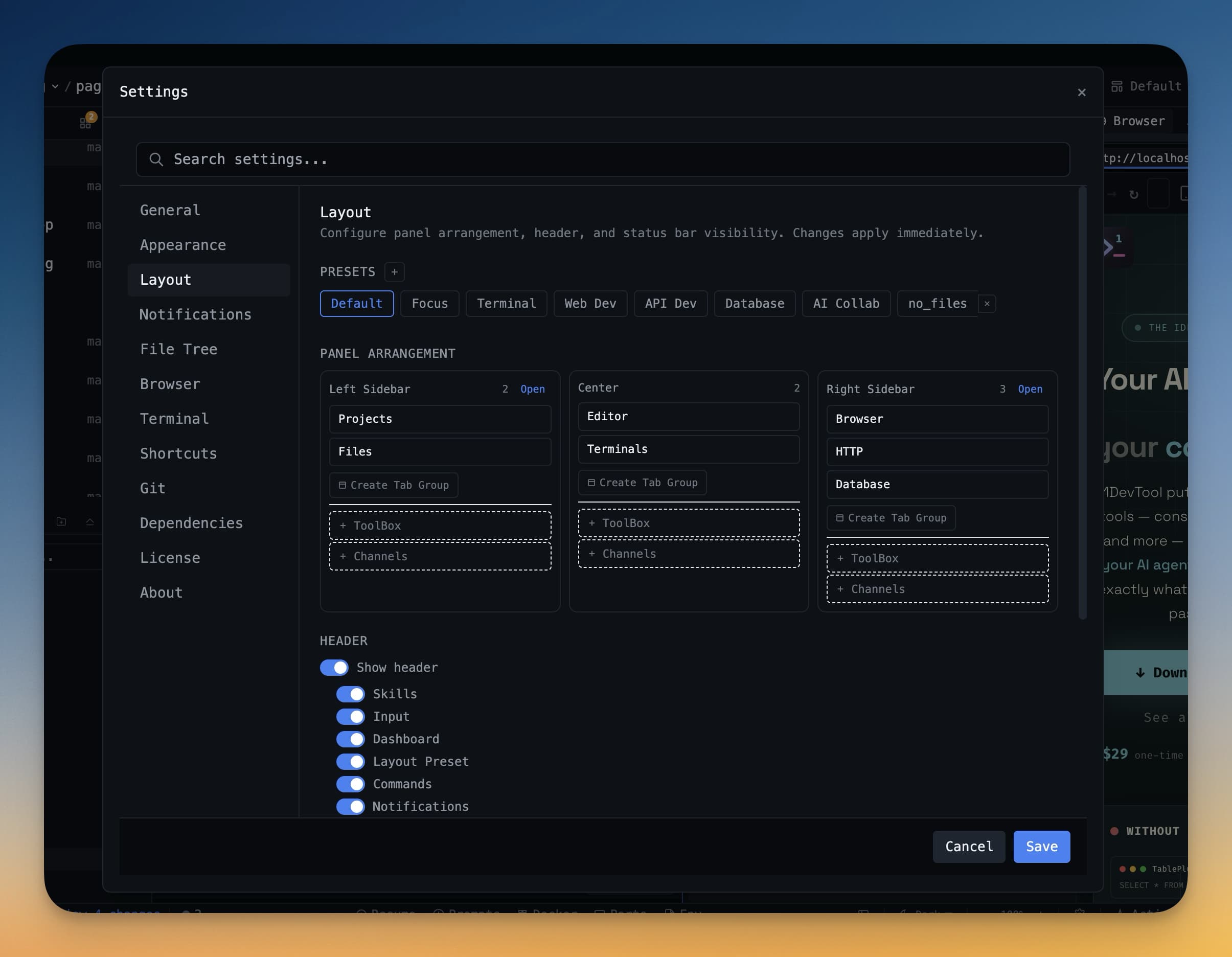Click the collapse chevron at the file tree footer
Image resolution: width=1232 pixels, height=957 pixels.
[x=89, y=522]
